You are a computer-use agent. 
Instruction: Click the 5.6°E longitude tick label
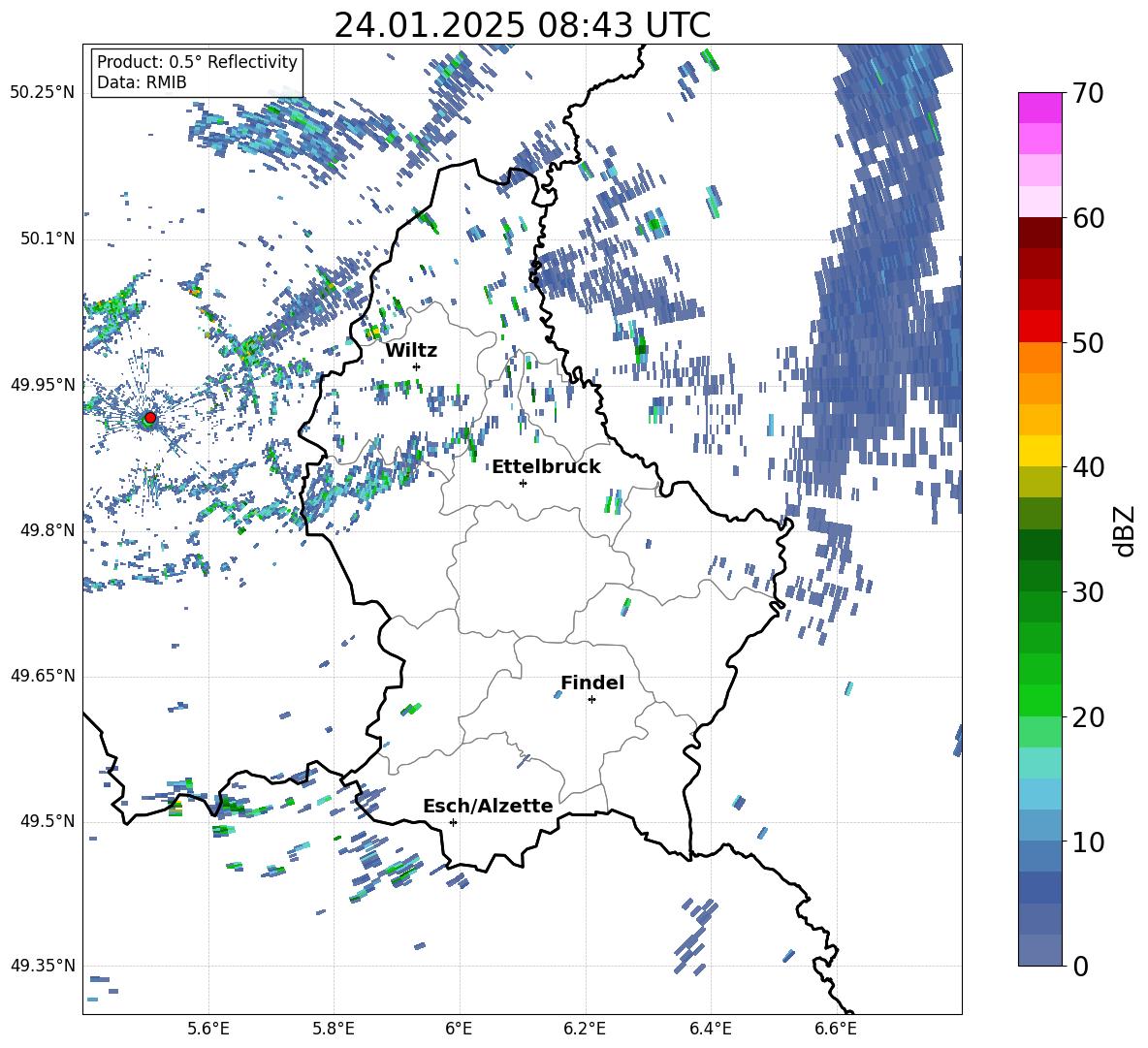coord(208,1029)
